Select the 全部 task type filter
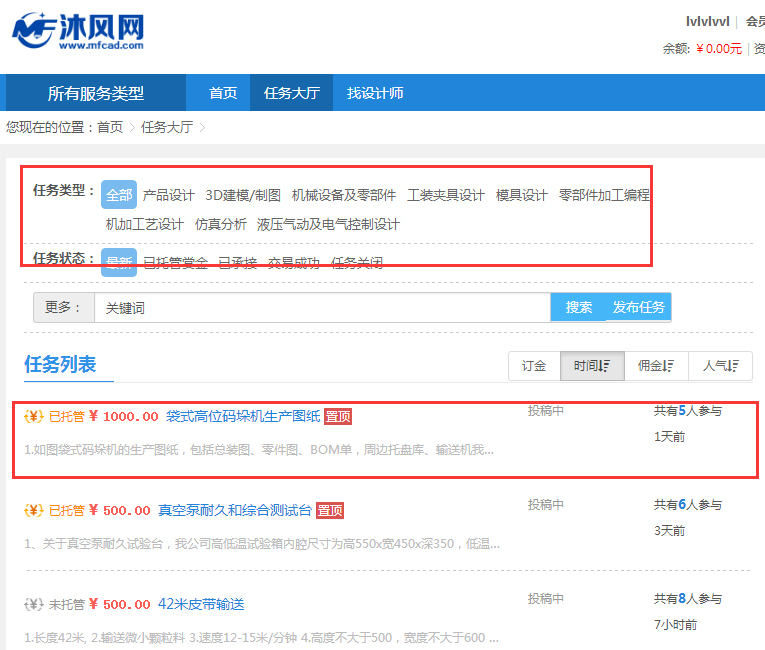Image resolution: width=765 pixels, height=650 pixels. (119, 195)
